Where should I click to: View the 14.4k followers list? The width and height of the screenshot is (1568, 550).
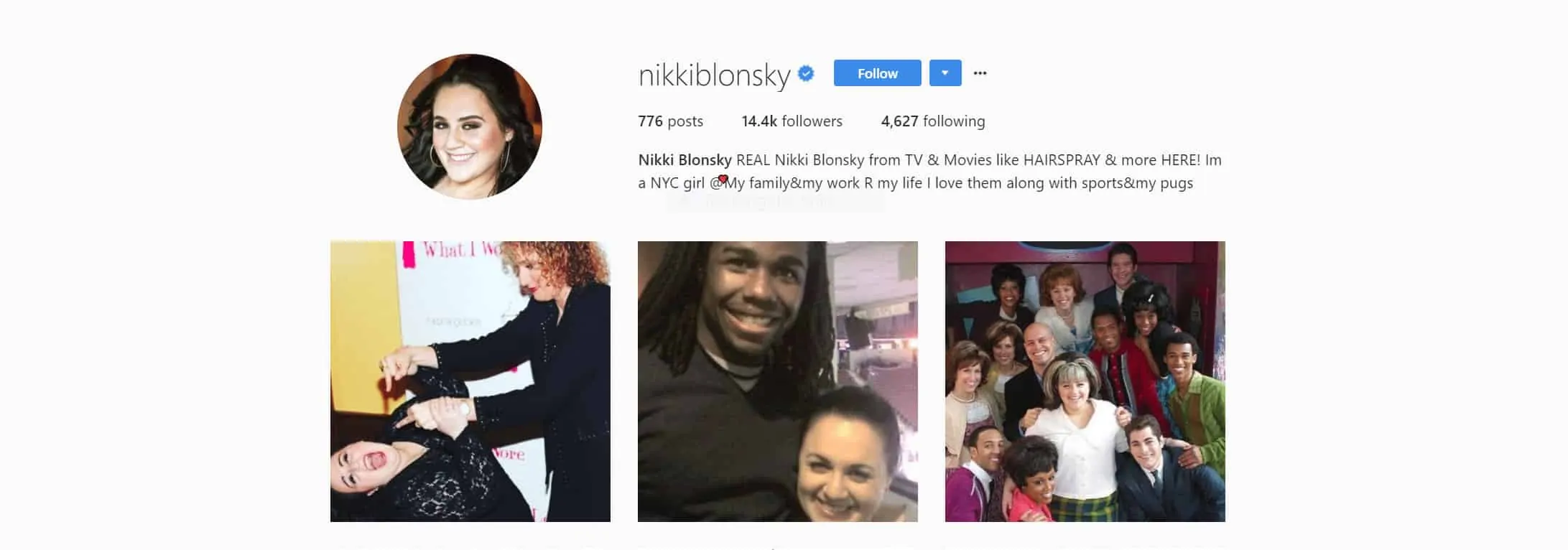pos(792,121)
